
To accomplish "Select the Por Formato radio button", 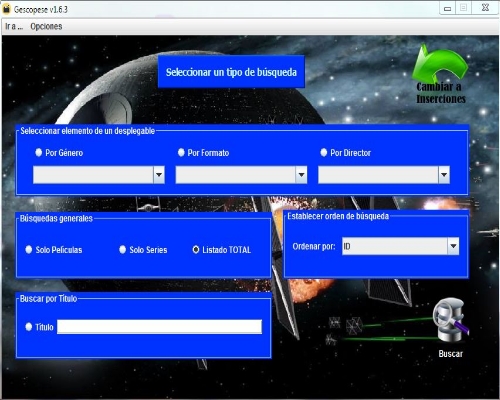I will pyautogui.click(x=181, y=153).
